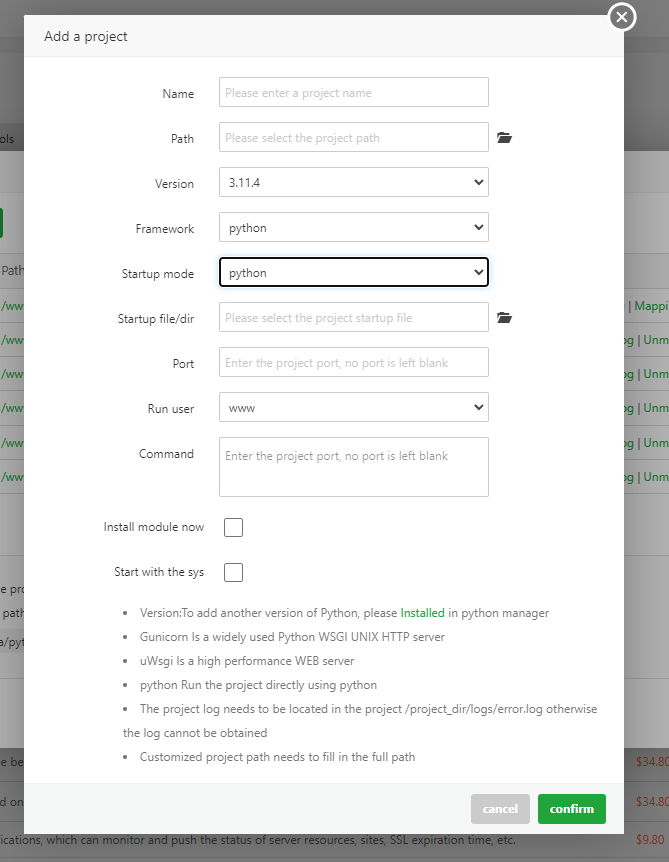669x862 pixels.
Task: Click the uWsgi description bullet
Action: pos(247,660)
